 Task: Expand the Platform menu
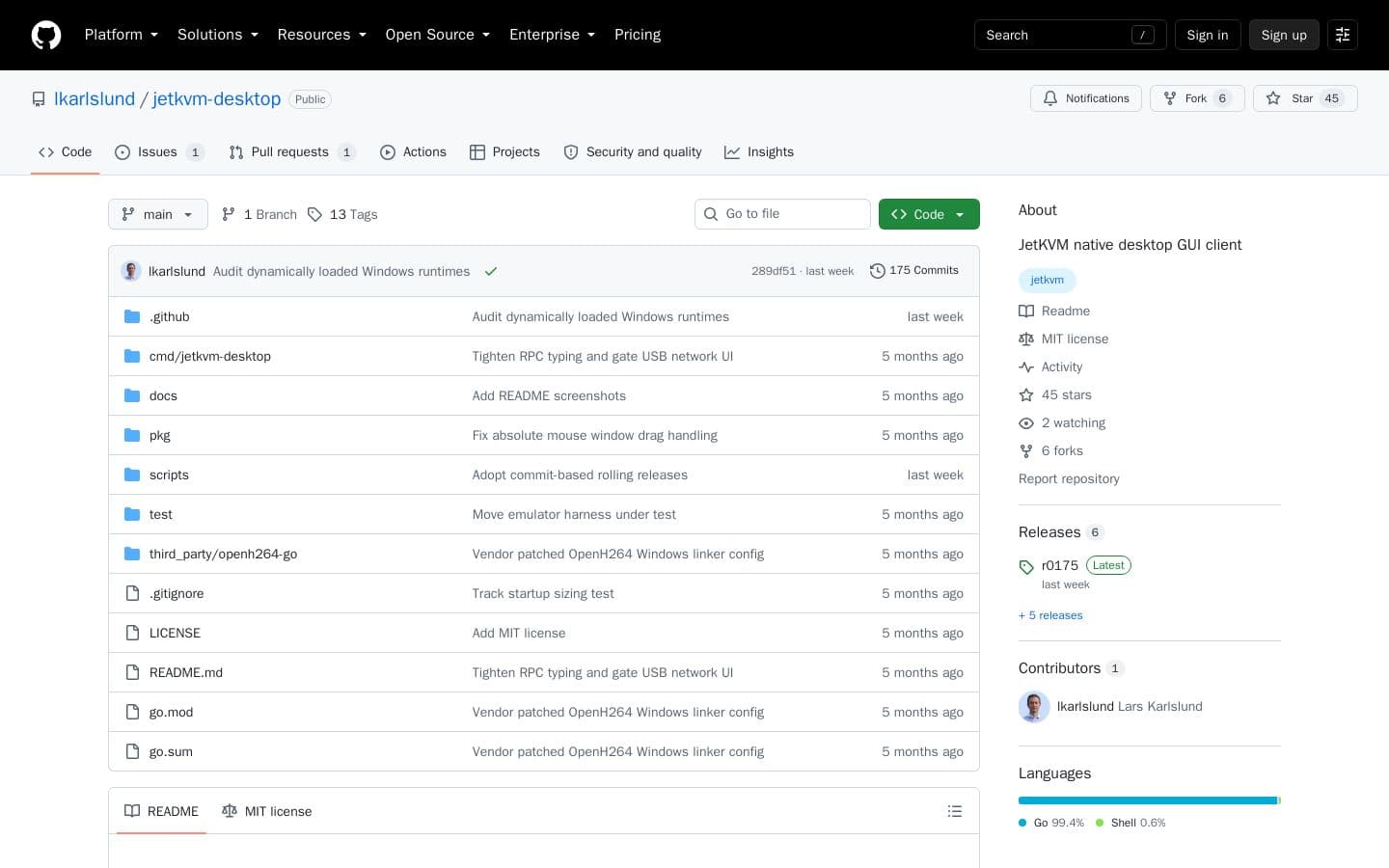pos(122,35)
